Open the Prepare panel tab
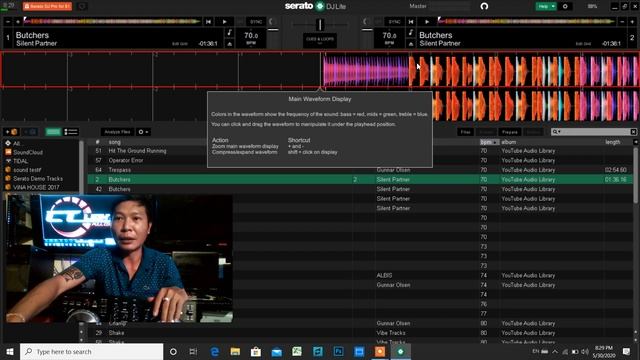Viewport: 640px width, 360px height. pos(510,132)
